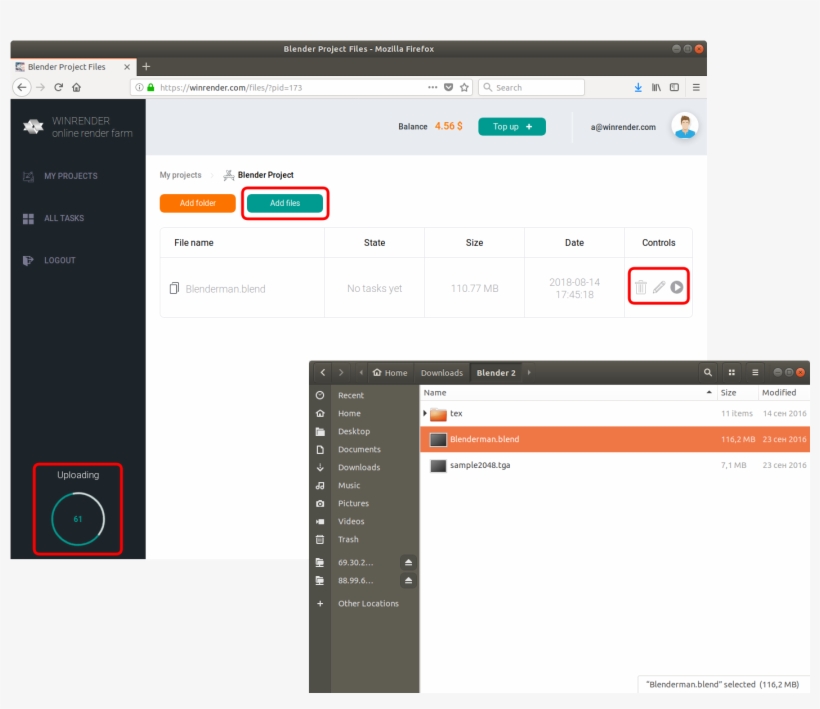Click the My projects breadcrumb link

click(x=180, y=175)
